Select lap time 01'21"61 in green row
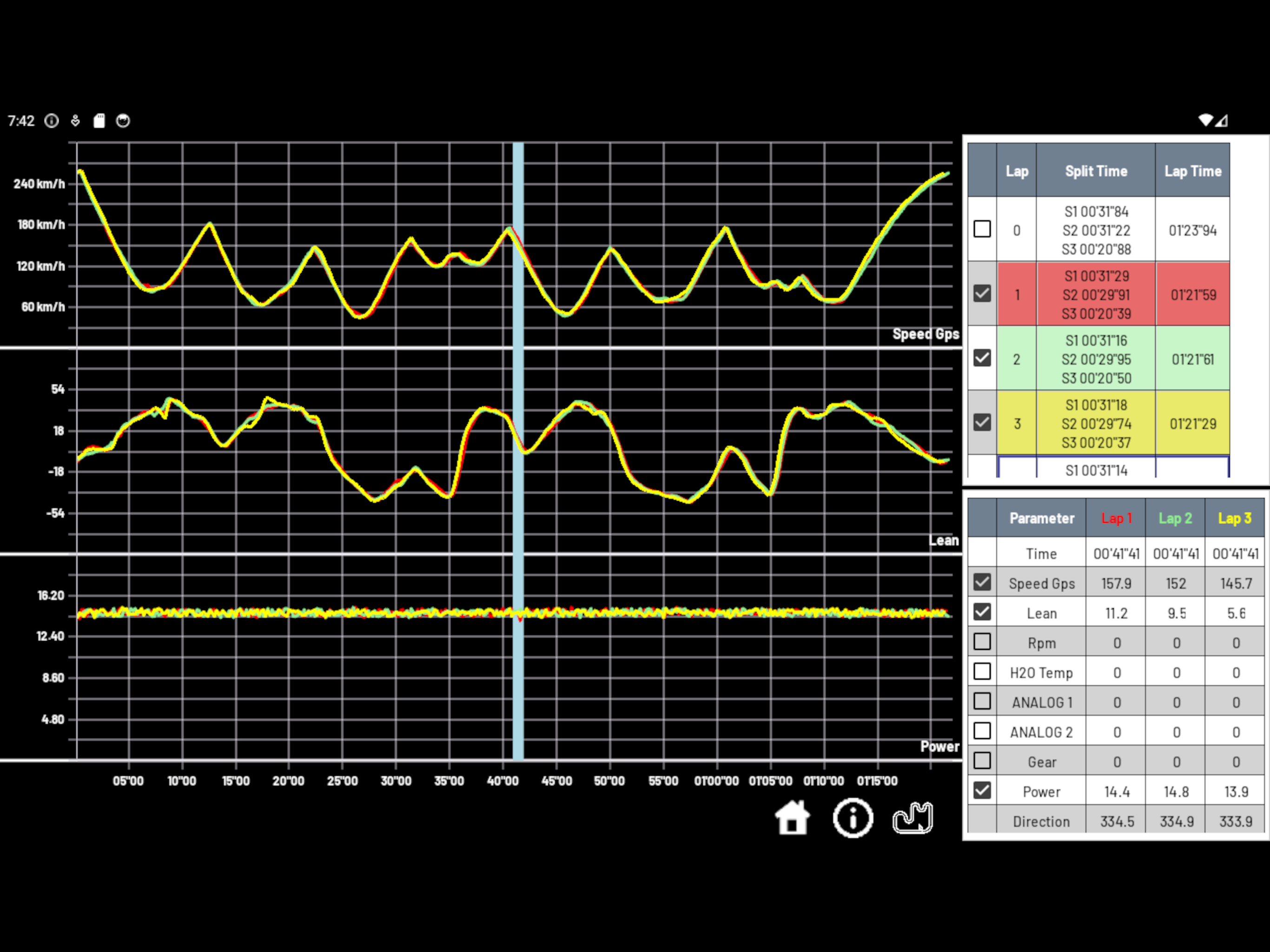This screenshot has height=952, width=1270. point(1192,359)
